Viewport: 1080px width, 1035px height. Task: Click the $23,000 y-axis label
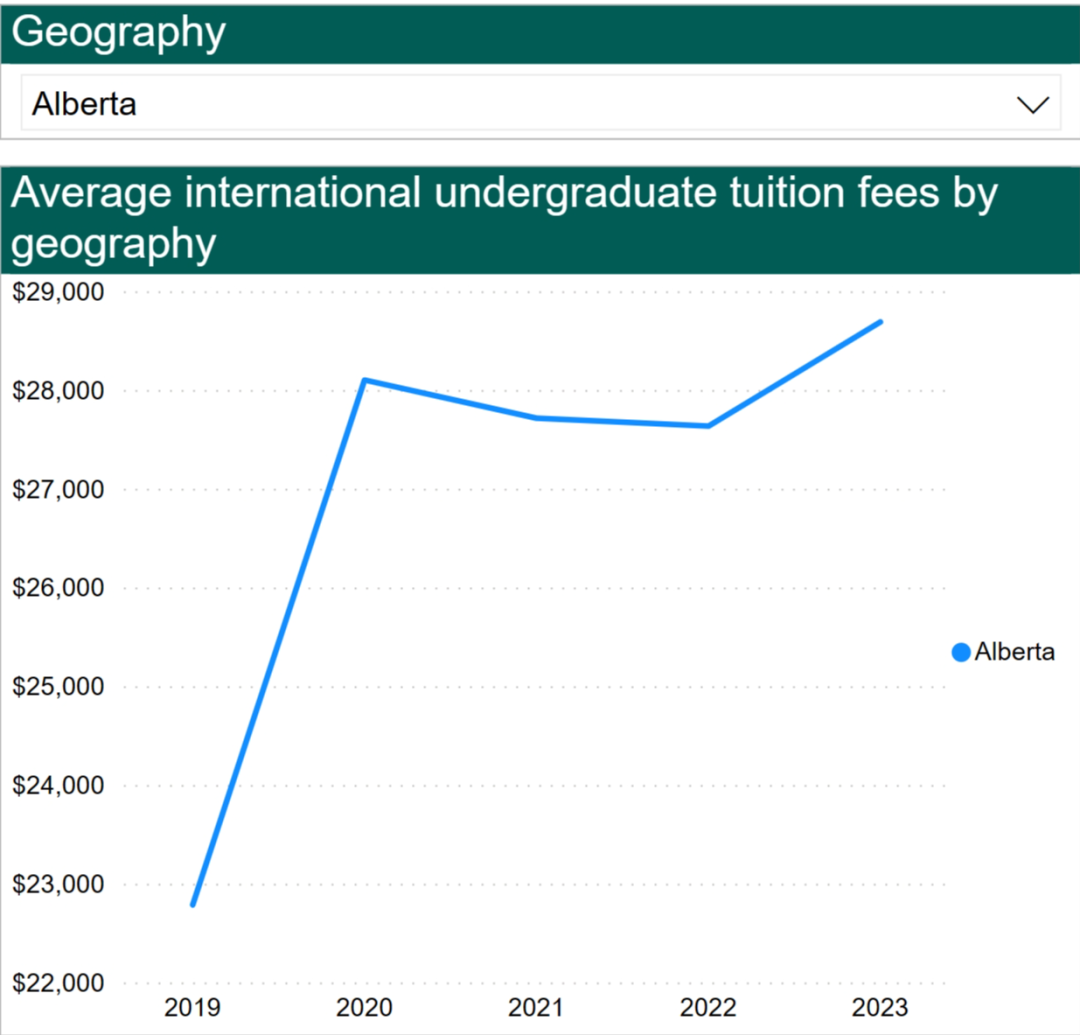pyautogui.click(x=59, y=884)
